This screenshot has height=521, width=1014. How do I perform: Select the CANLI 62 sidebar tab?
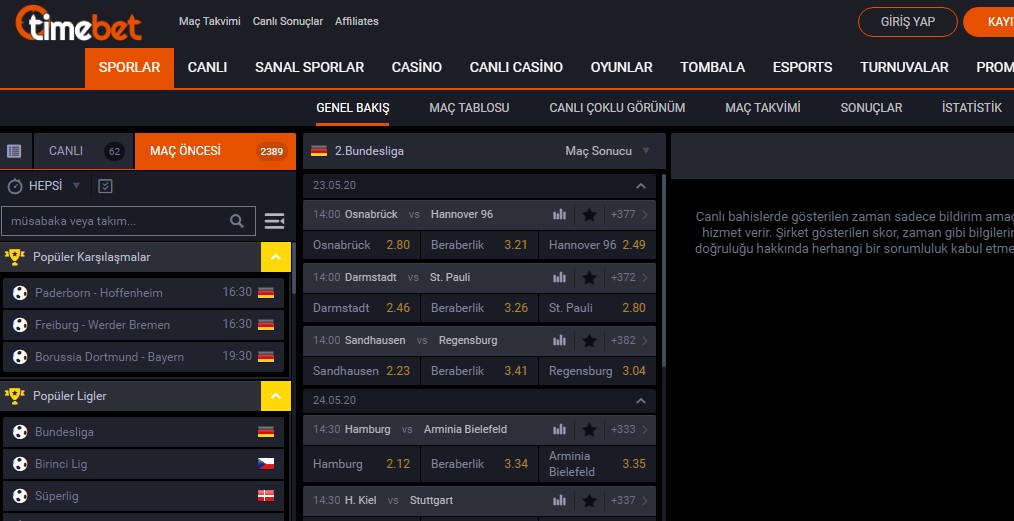coord(84,151)
